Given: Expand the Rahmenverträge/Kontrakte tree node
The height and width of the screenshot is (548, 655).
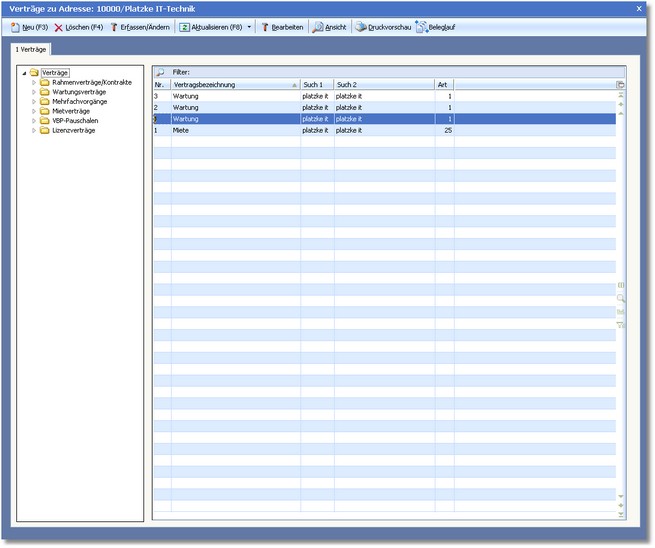Looking at the screenshot, I should (x=34, y=82).
